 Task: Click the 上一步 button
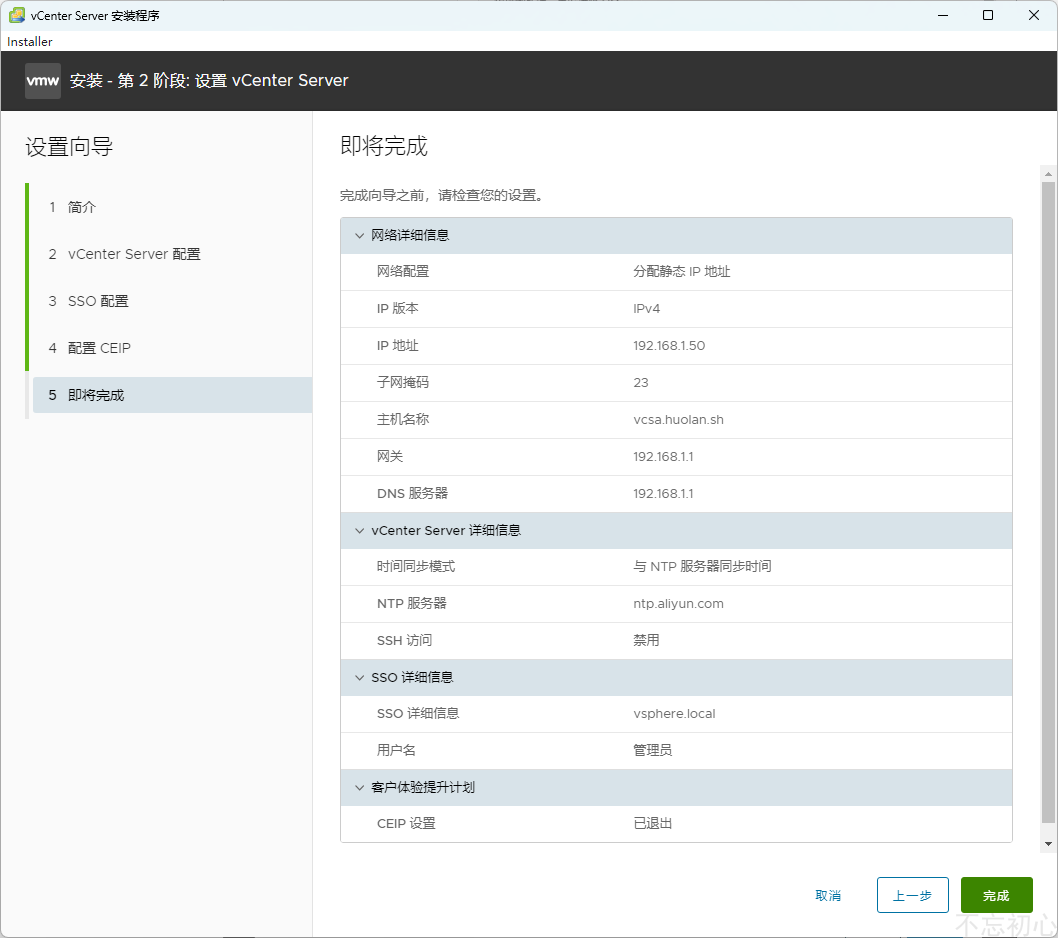912,895
